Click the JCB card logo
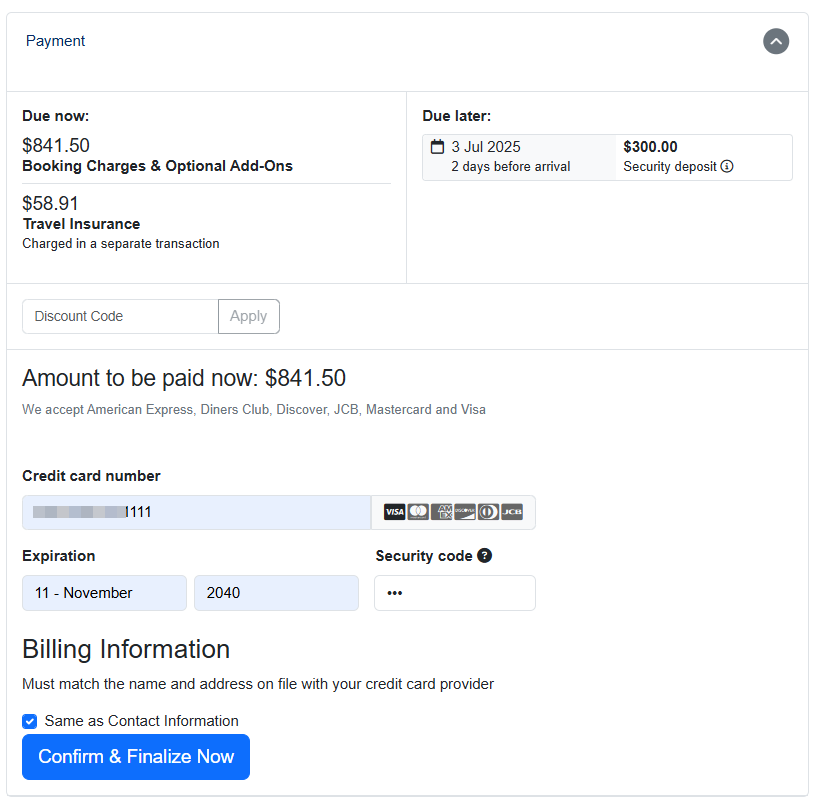 pos(512,512)
